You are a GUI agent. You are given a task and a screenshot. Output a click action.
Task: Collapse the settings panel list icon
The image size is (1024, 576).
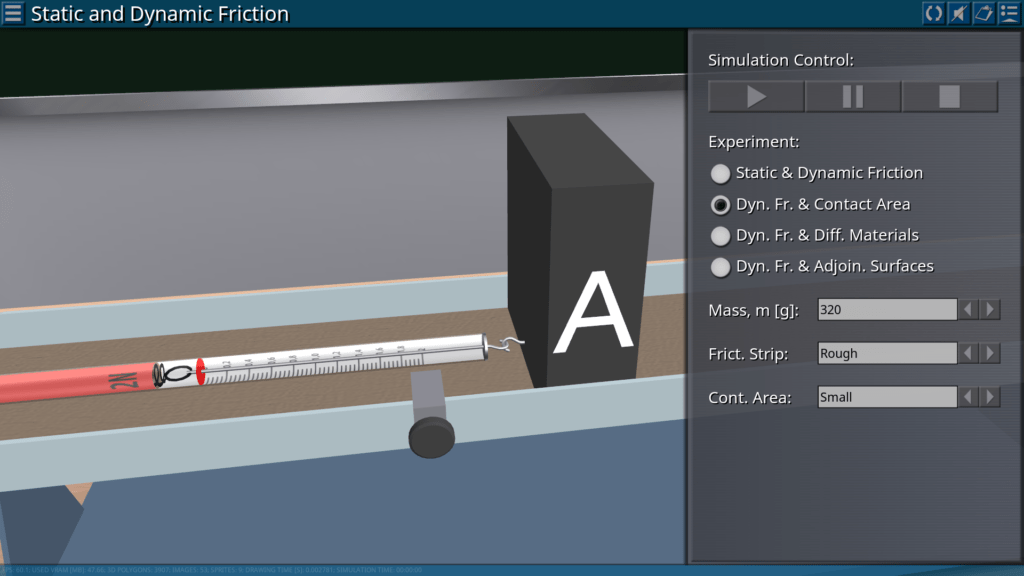pyautogui.click(x=1008, y=13)
